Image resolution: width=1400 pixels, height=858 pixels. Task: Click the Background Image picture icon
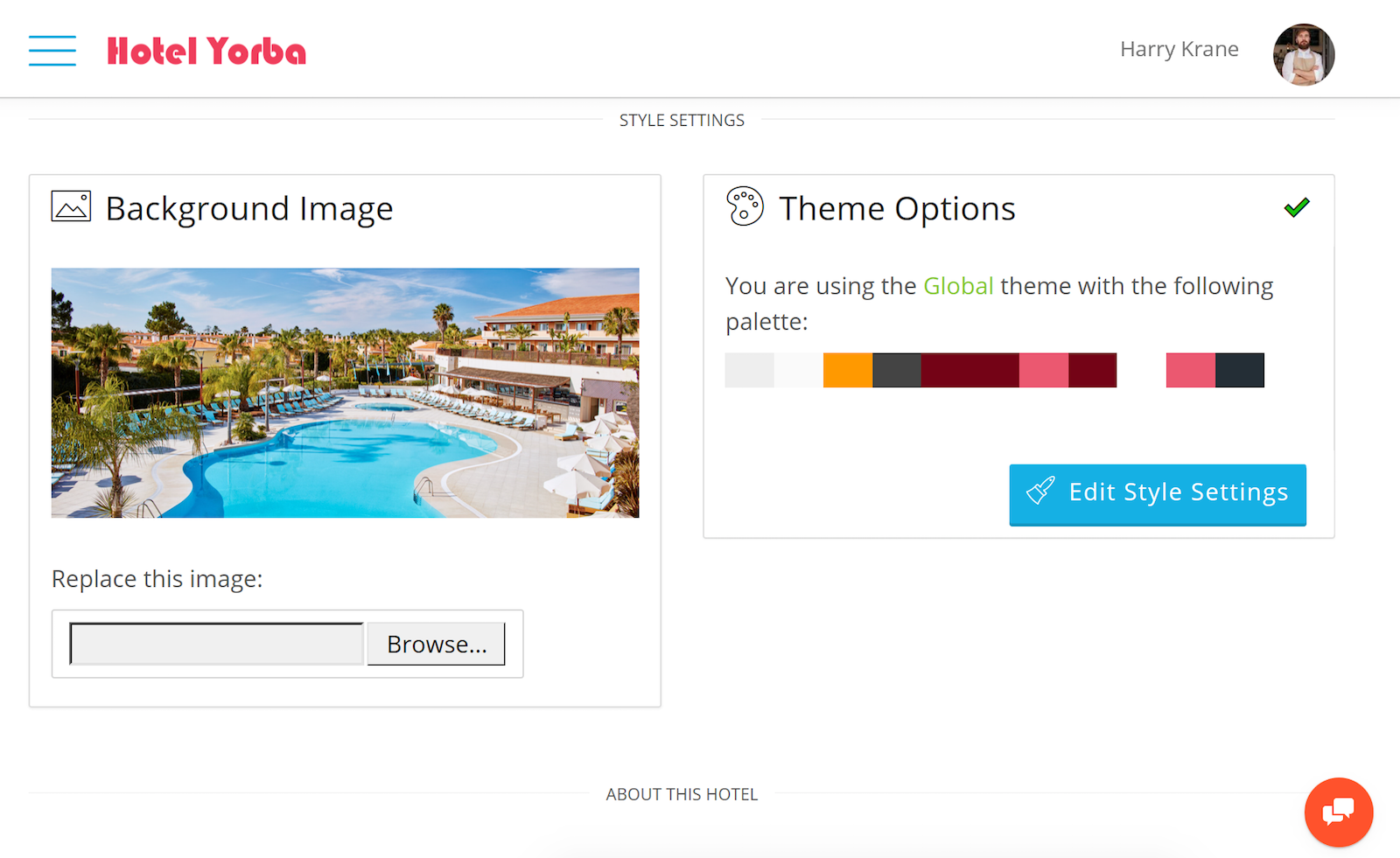[71, 206]
